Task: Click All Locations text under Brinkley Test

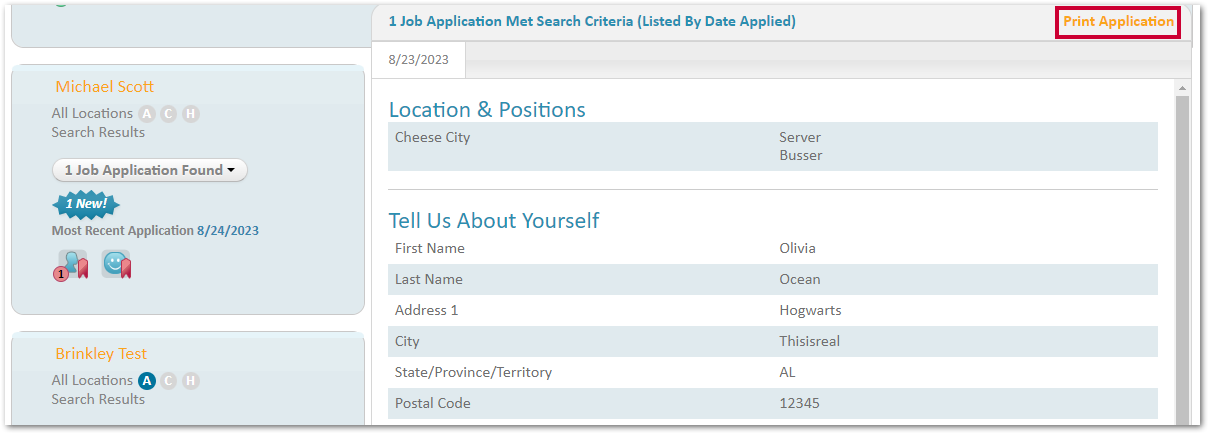Action: (92, 381)
